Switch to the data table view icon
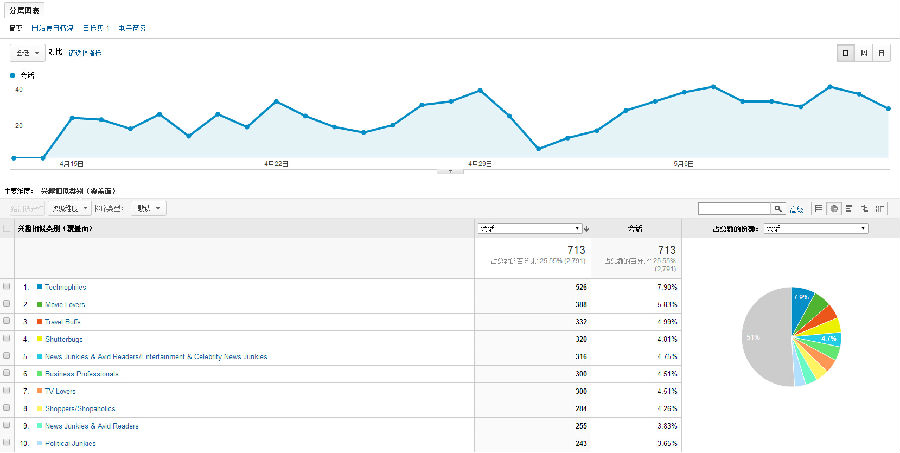The height and width of the screenshot is (453, 900). pos(819,209)
